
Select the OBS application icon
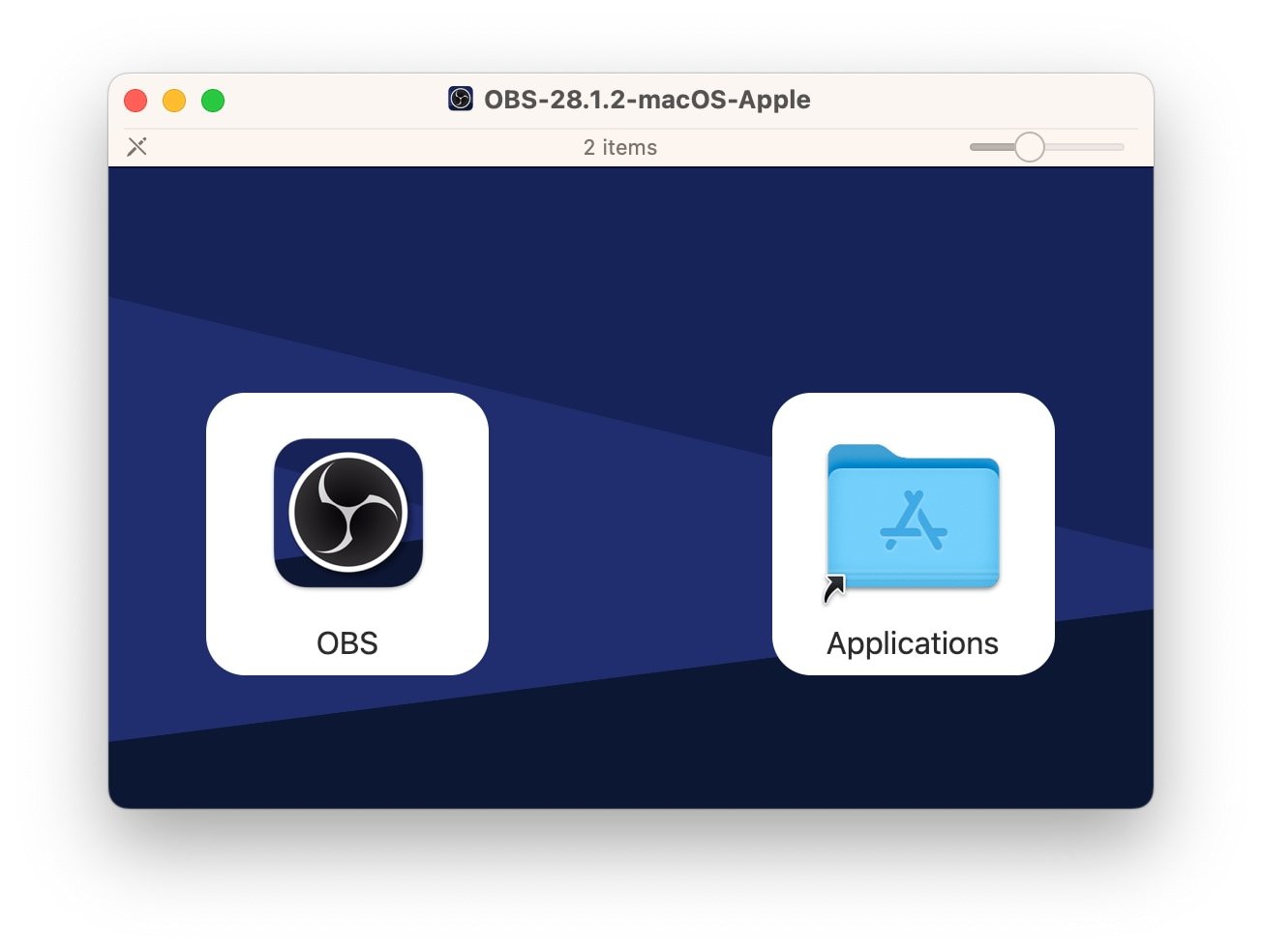348,513
